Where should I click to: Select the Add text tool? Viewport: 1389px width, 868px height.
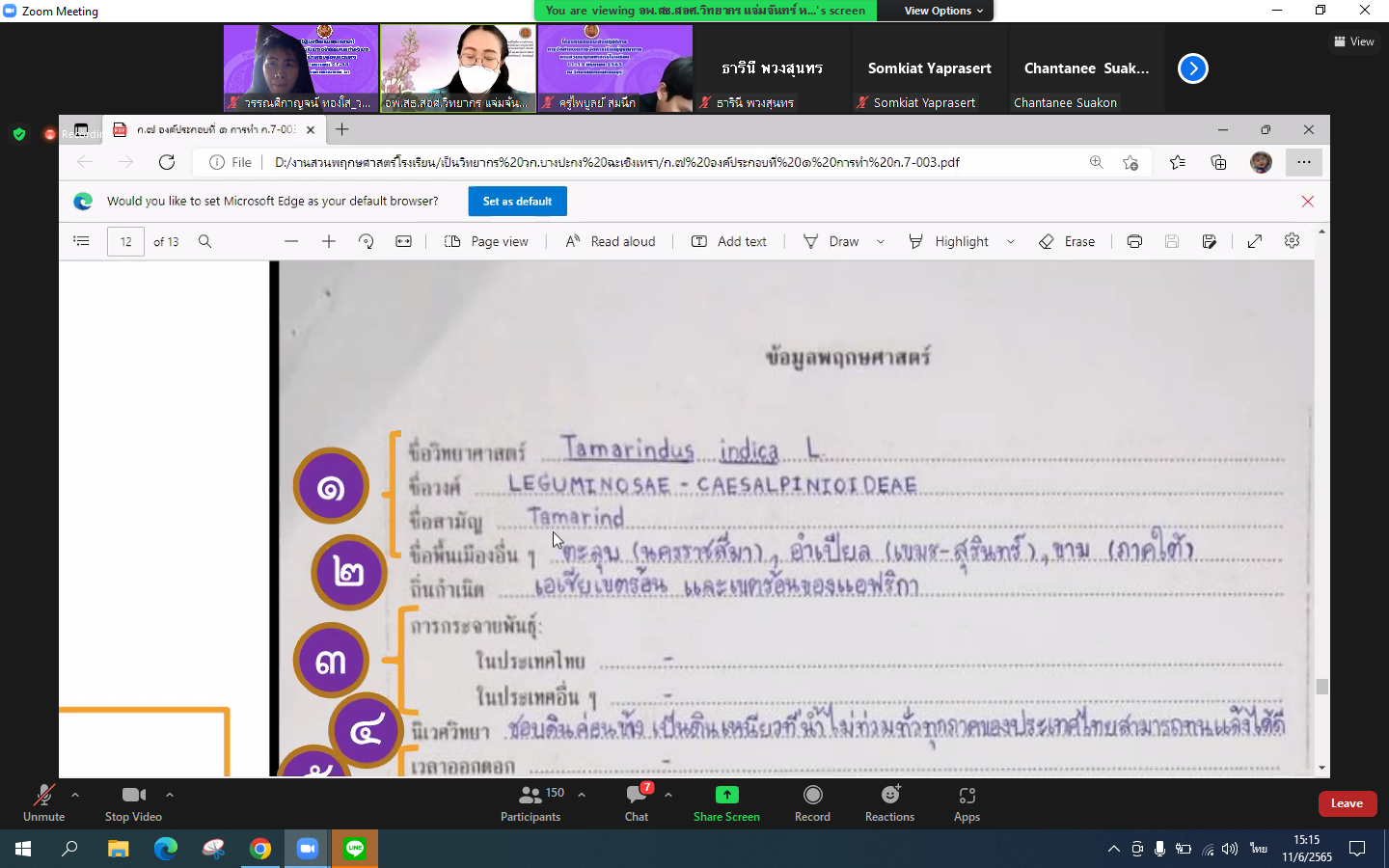coord(729,241)
